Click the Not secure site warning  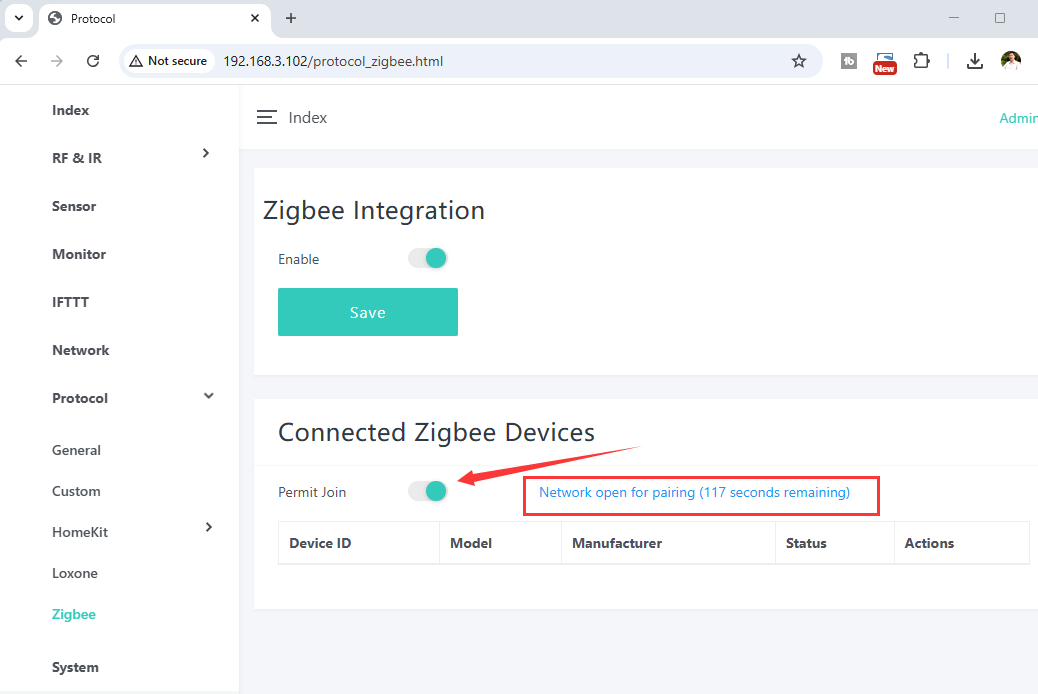(x=168, y=61)
